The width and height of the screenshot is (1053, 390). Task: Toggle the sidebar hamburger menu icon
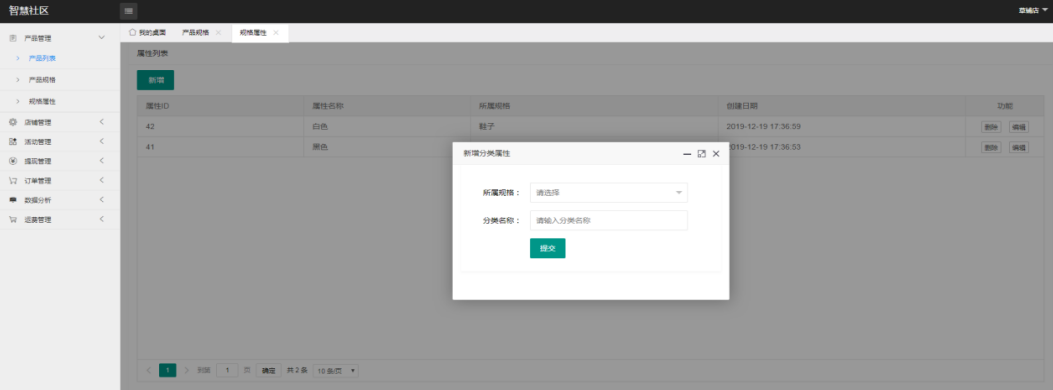(128, 11)
